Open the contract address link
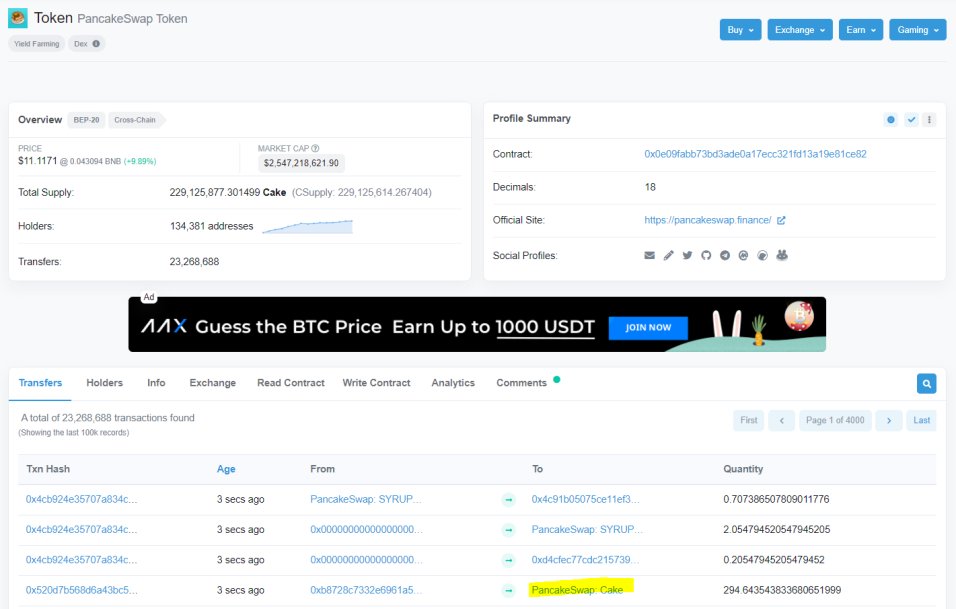Image resolution: width=956 pixels, height=609 pixels. tap(755, 154)
